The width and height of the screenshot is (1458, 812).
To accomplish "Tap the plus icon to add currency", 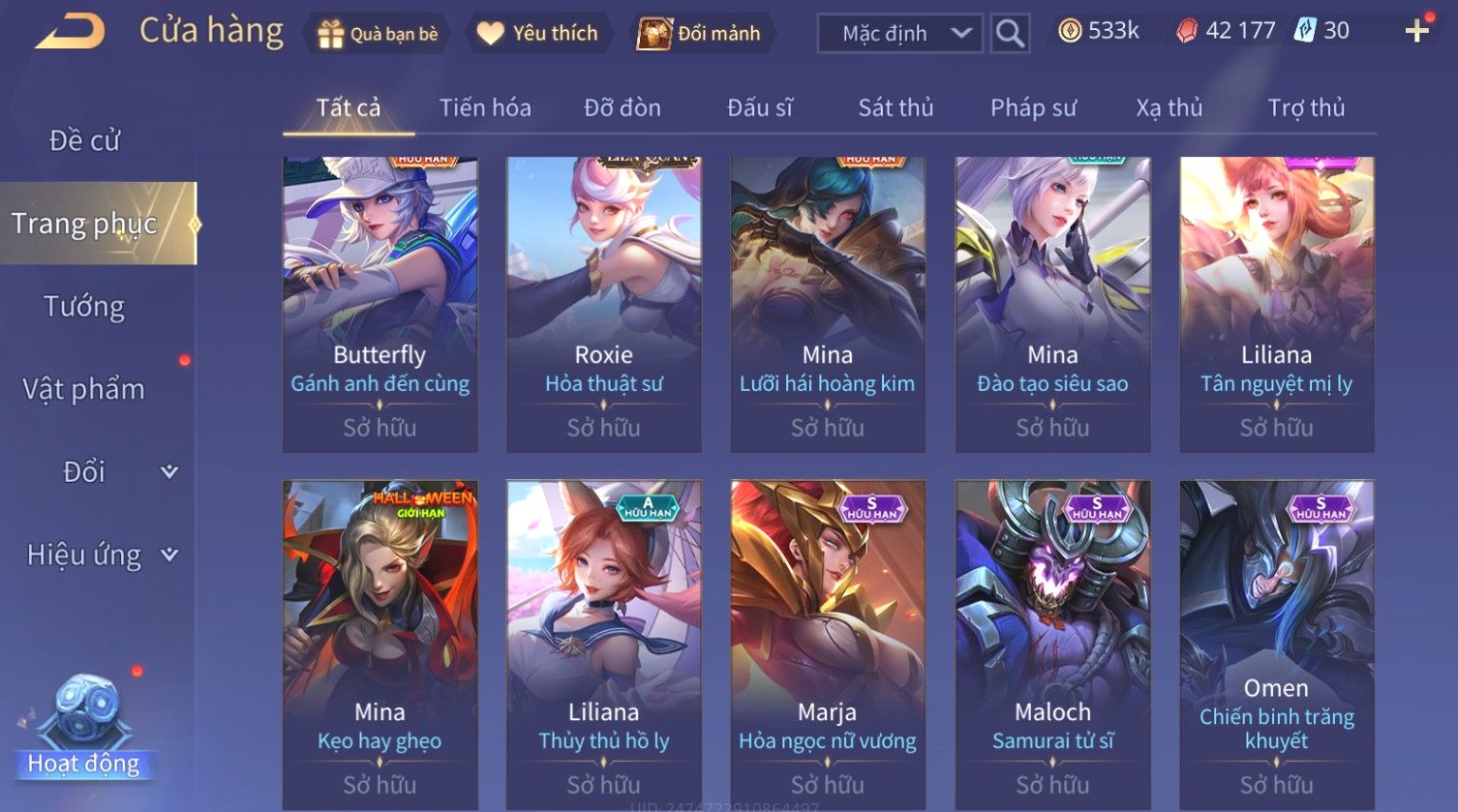I will tap(1417, 32).
